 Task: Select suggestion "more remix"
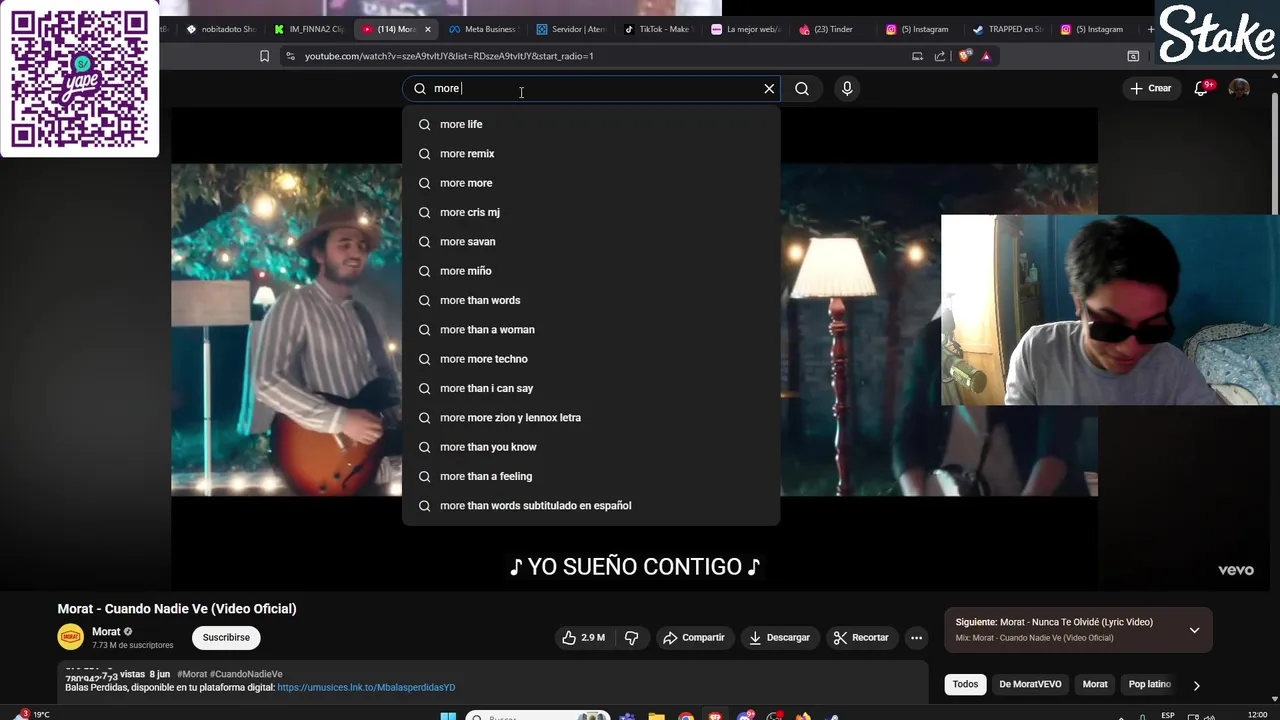click(x=591, y=154)
